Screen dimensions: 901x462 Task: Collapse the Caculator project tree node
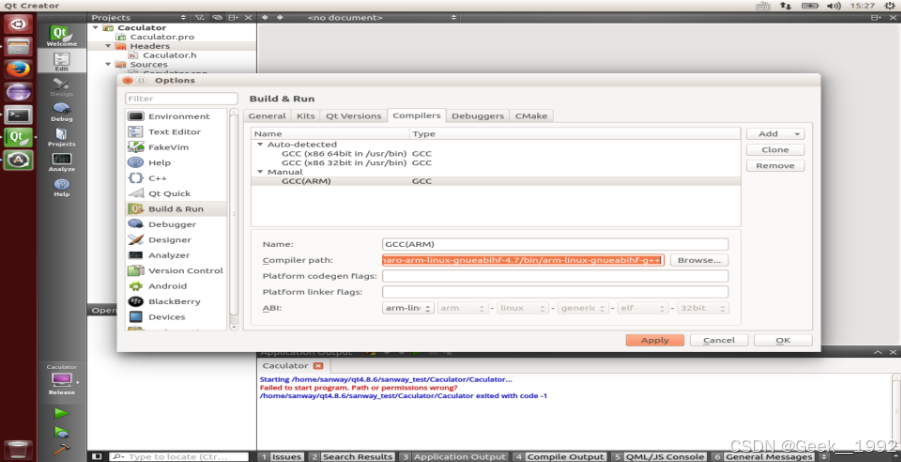pyautogui.click(x=96, y=28)
